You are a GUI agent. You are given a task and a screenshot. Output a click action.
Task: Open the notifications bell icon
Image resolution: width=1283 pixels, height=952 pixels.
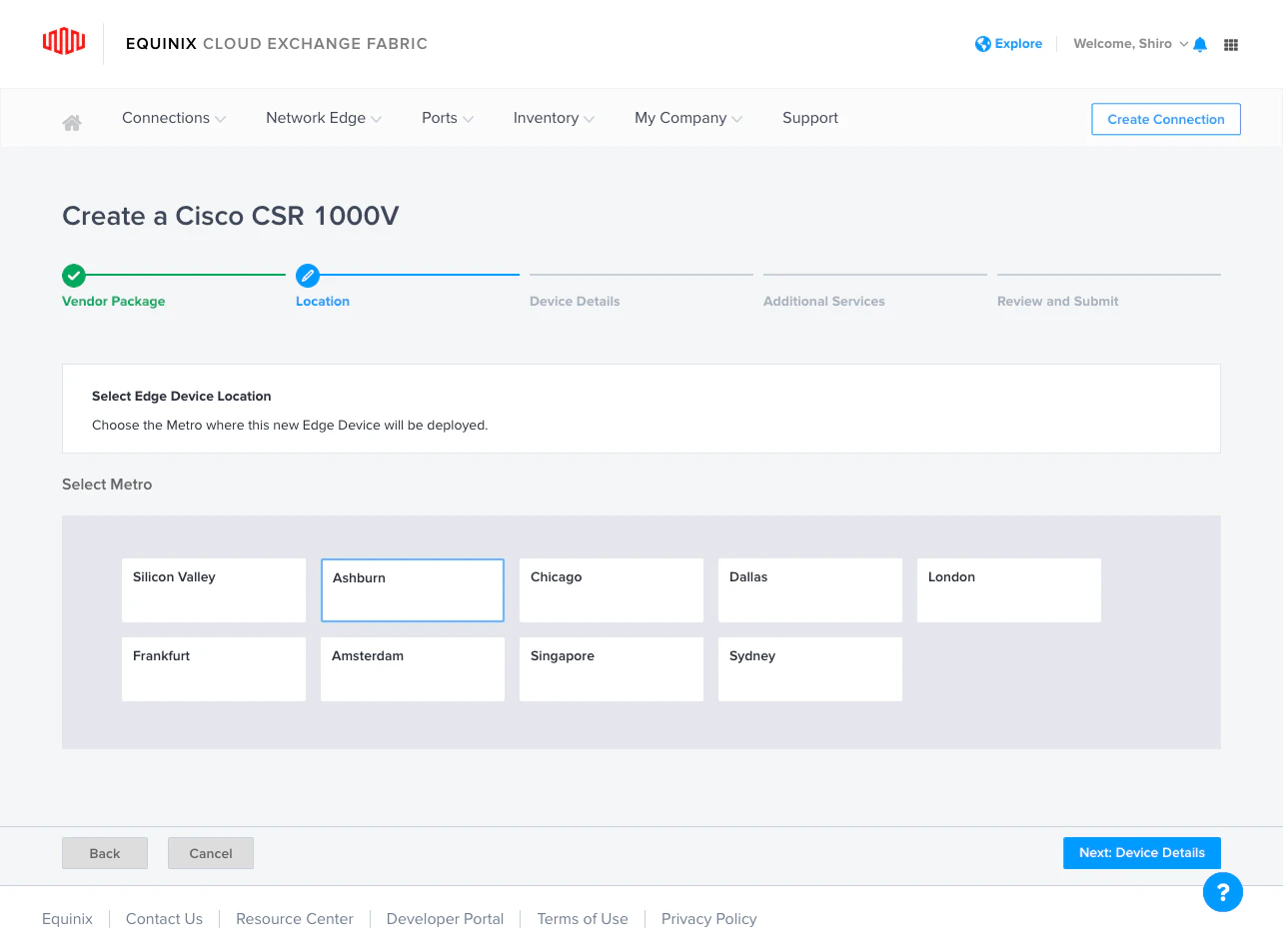1200,44
